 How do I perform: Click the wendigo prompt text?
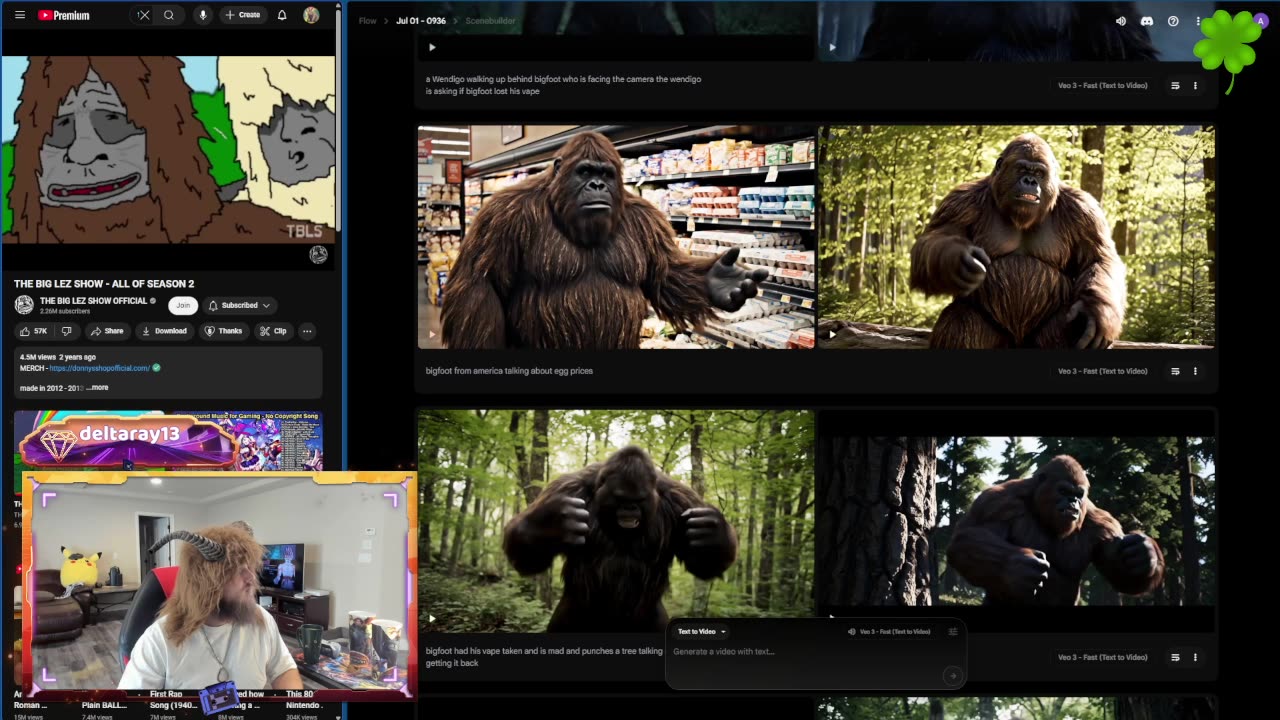tap(563, 85)
